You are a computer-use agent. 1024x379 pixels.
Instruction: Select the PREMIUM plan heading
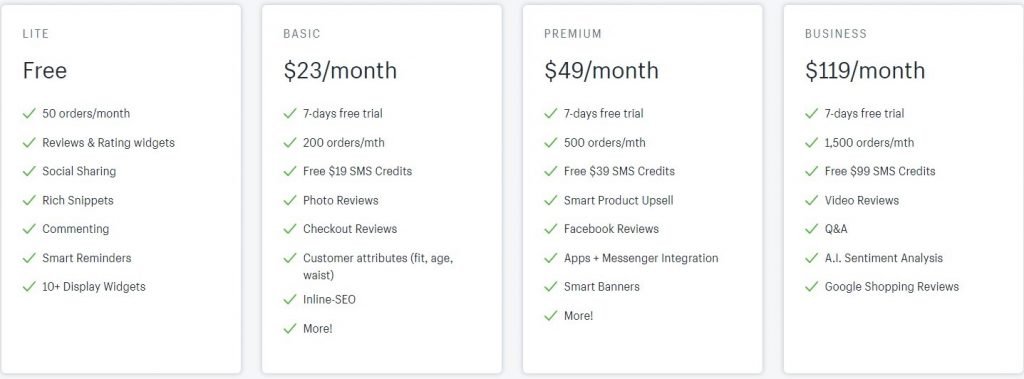click(573, 33)
